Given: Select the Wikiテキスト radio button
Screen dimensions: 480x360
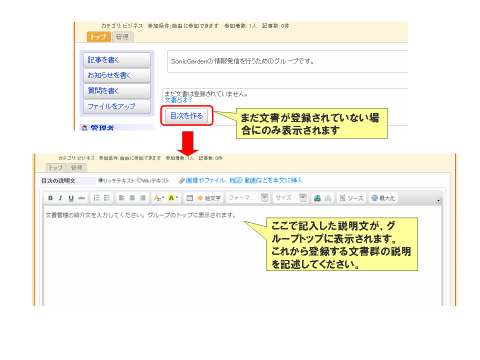Looking at the screenshot, I should point(139,180).
